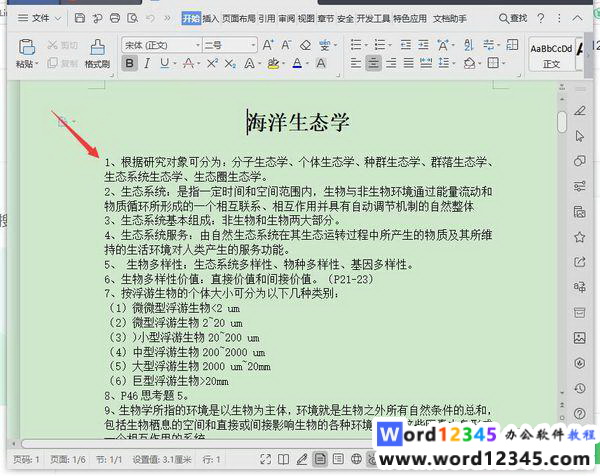
Task: Click the share/export icon in right sidebar
Action: point(580,262)
